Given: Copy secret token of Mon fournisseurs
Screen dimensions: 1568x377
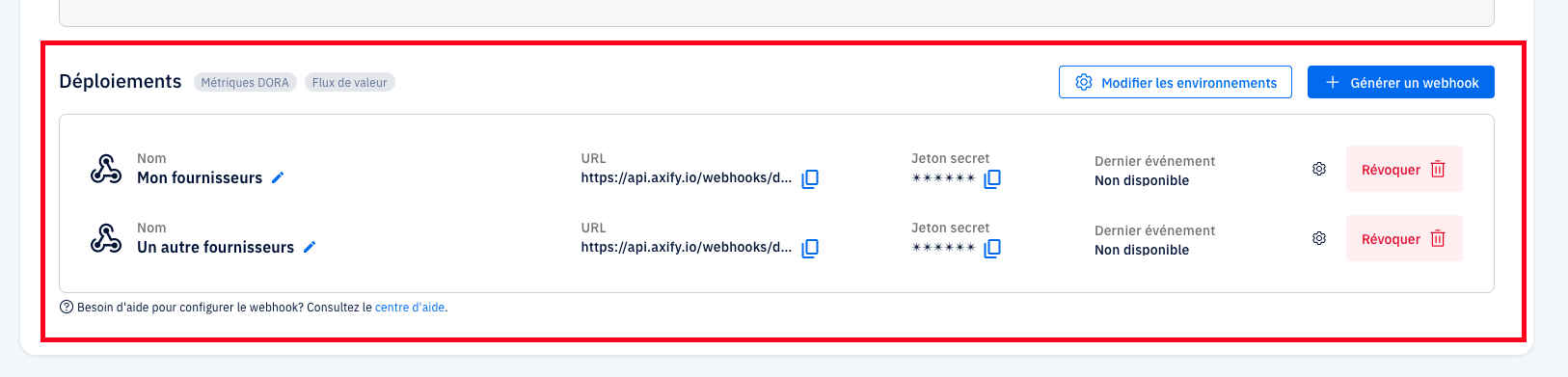Looking at the screenshot, I should click(x=992, y=178).
